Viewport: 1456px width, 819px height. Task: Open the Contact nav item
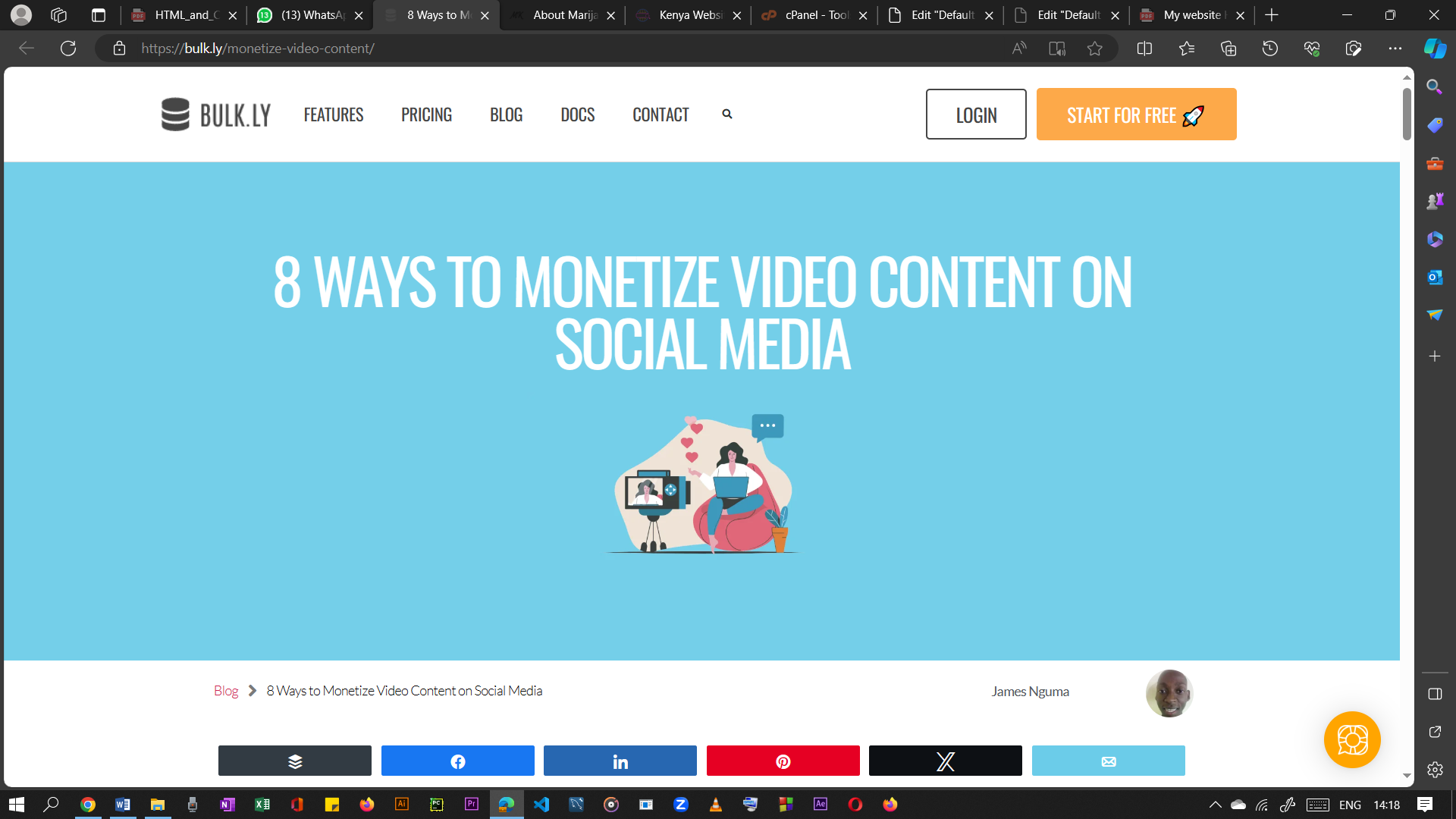(661, 115)
